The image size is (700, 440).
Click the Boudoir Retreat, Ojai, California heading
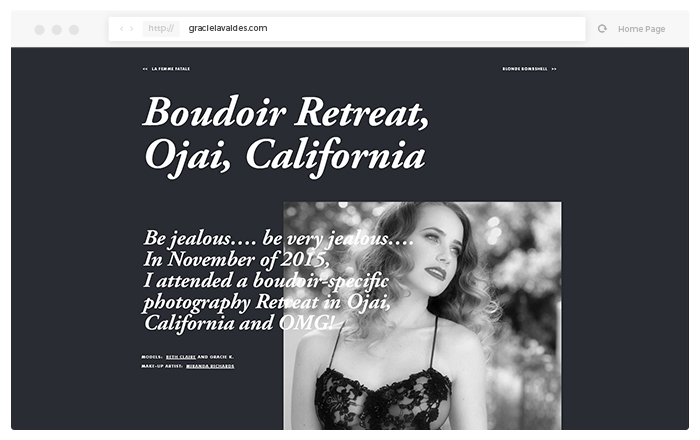(x=286, y=136)
